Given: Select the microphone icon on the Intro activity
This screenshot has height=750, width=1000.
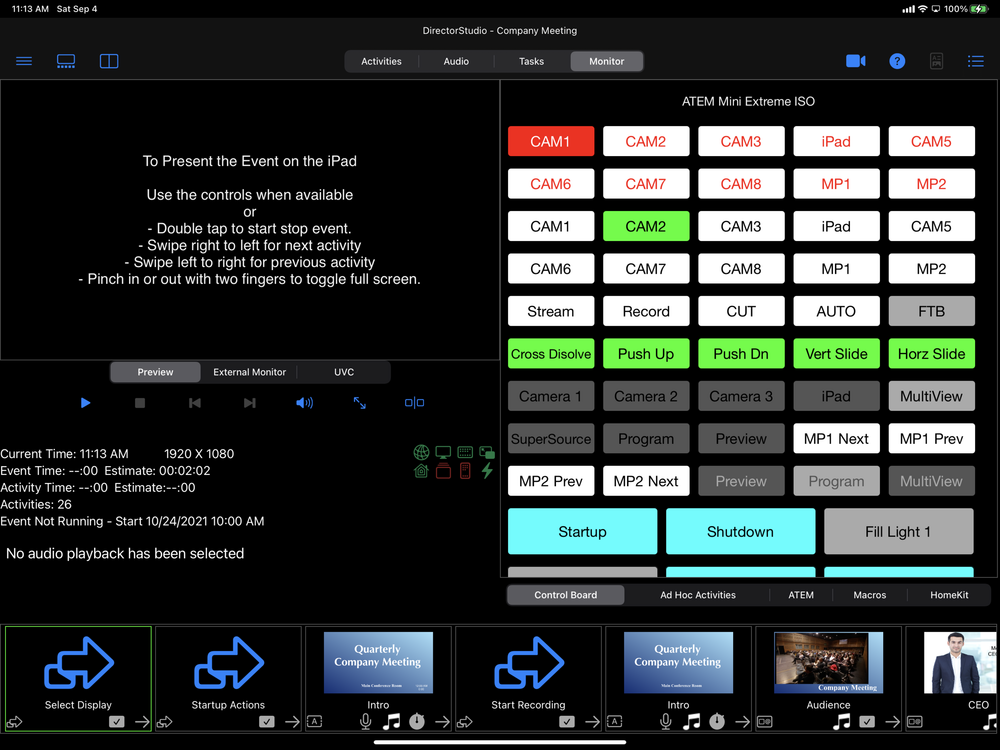Looking at the screenshot, I should point(365,721).
